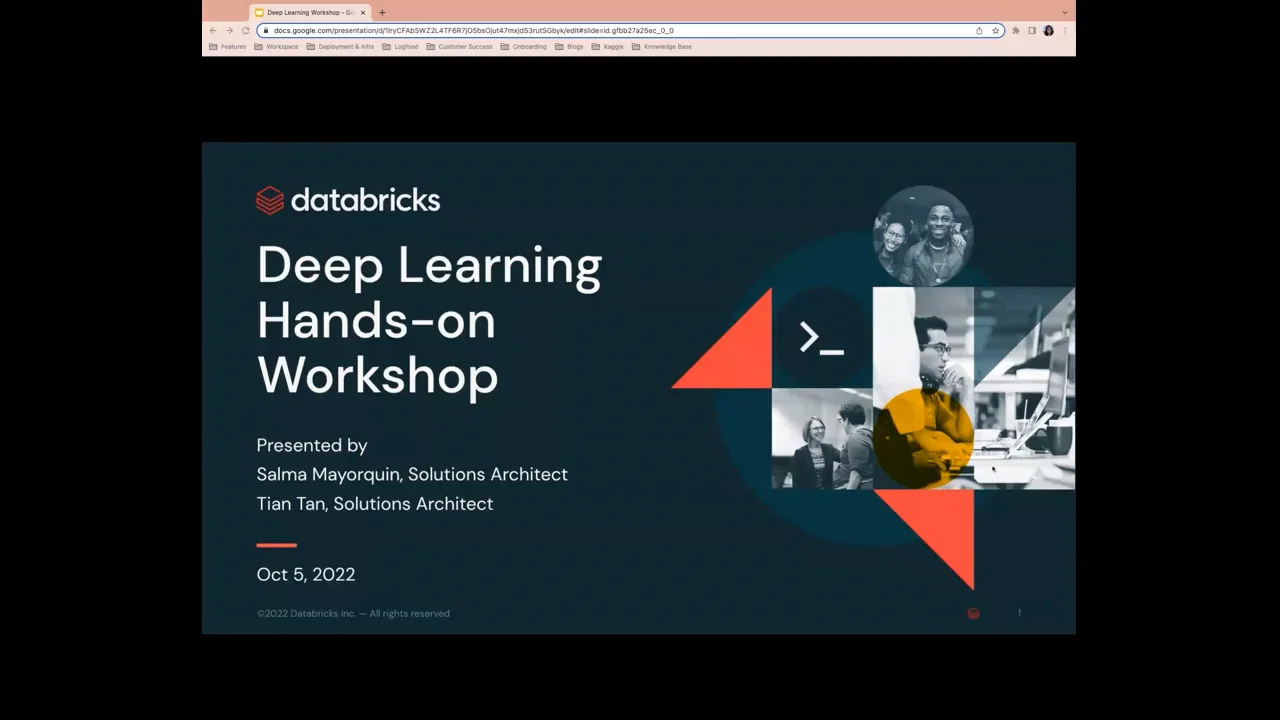This screenshot has height=720, width=1280.
Task: Open the Chrome three-dot menu
Action: 1064,30
